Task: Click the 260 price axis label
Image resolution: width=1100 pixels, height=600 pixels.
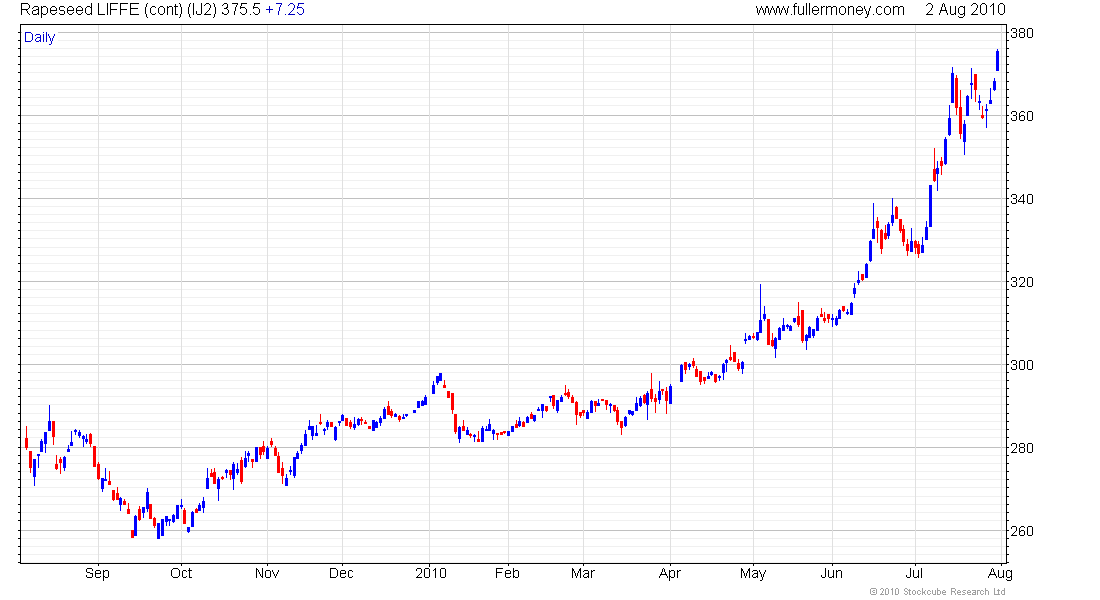Action: point(1021,531)
